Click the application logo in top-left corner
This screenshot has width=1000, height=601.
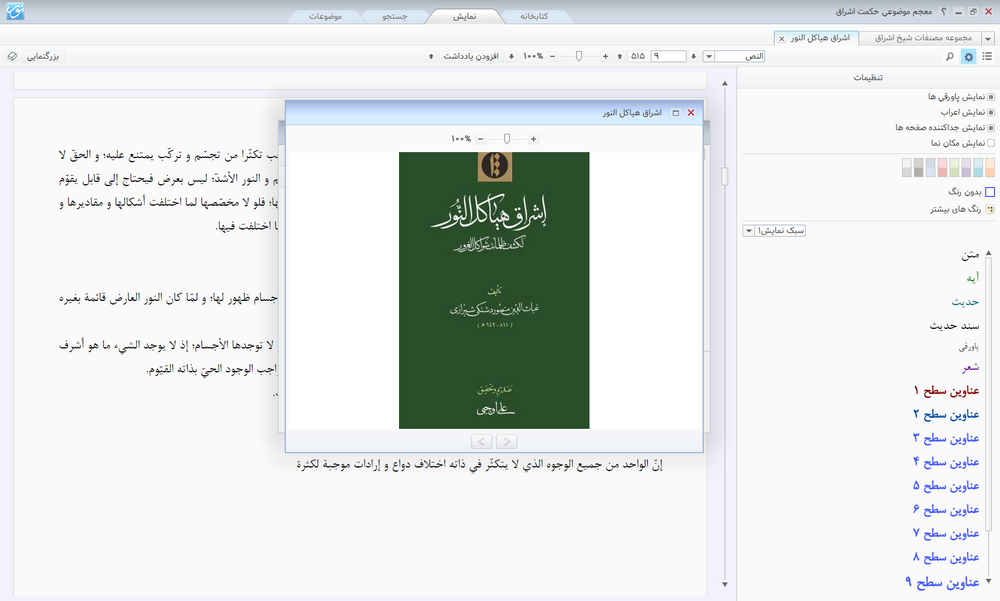[x=15, y=11]
